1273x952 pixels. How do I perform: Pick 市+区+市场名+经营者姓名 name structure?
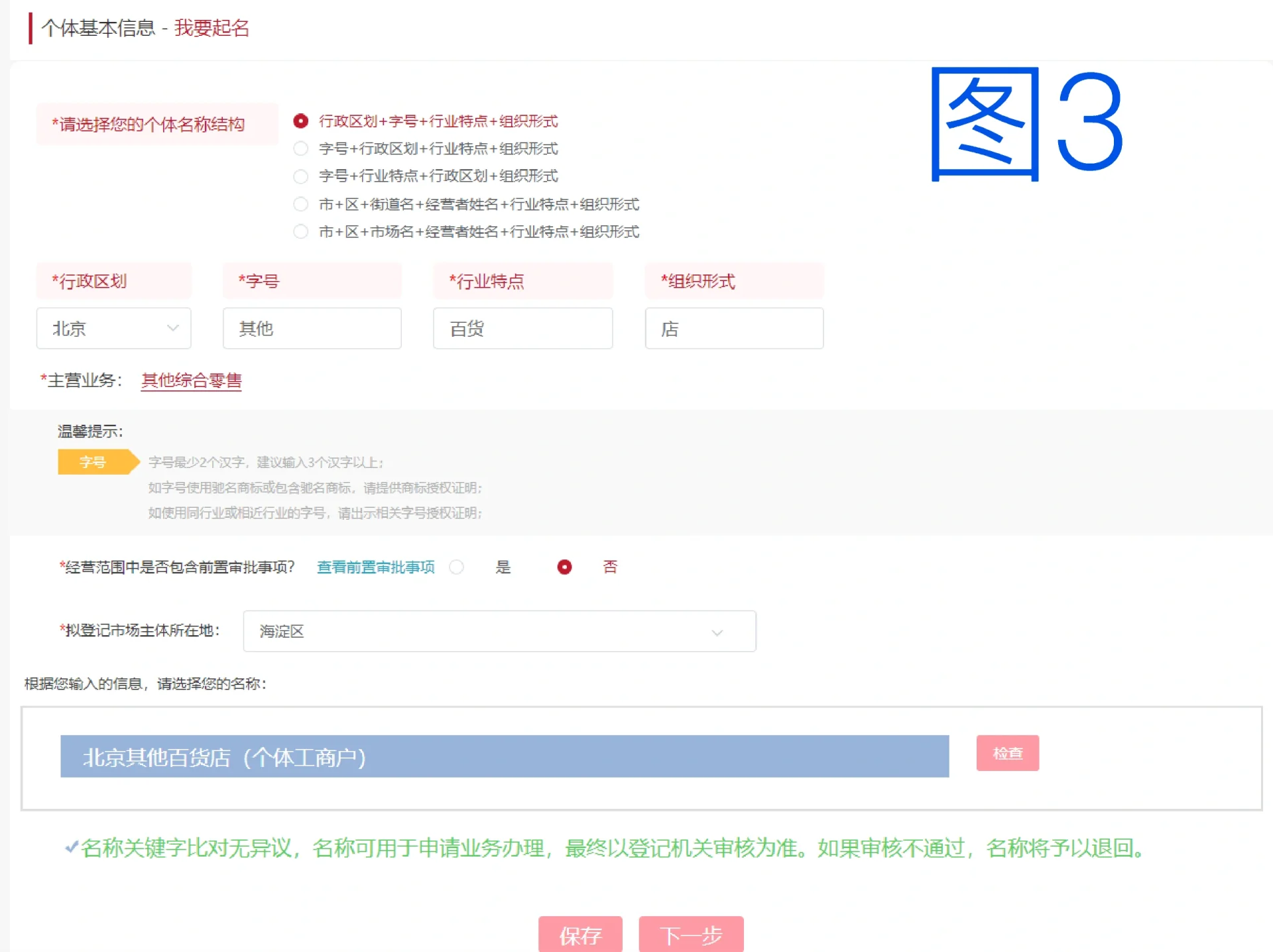(x=300, y=231)
